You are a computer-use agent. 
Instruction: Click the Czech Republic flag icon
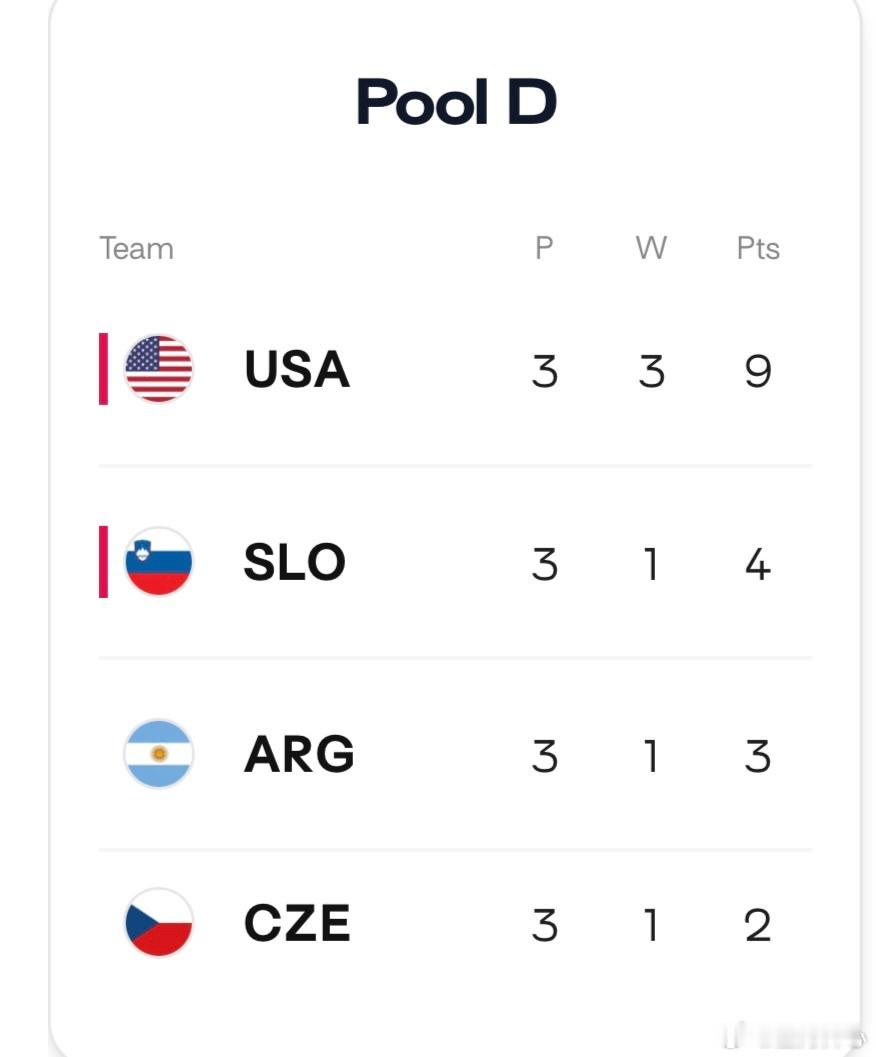click(158, 923)
